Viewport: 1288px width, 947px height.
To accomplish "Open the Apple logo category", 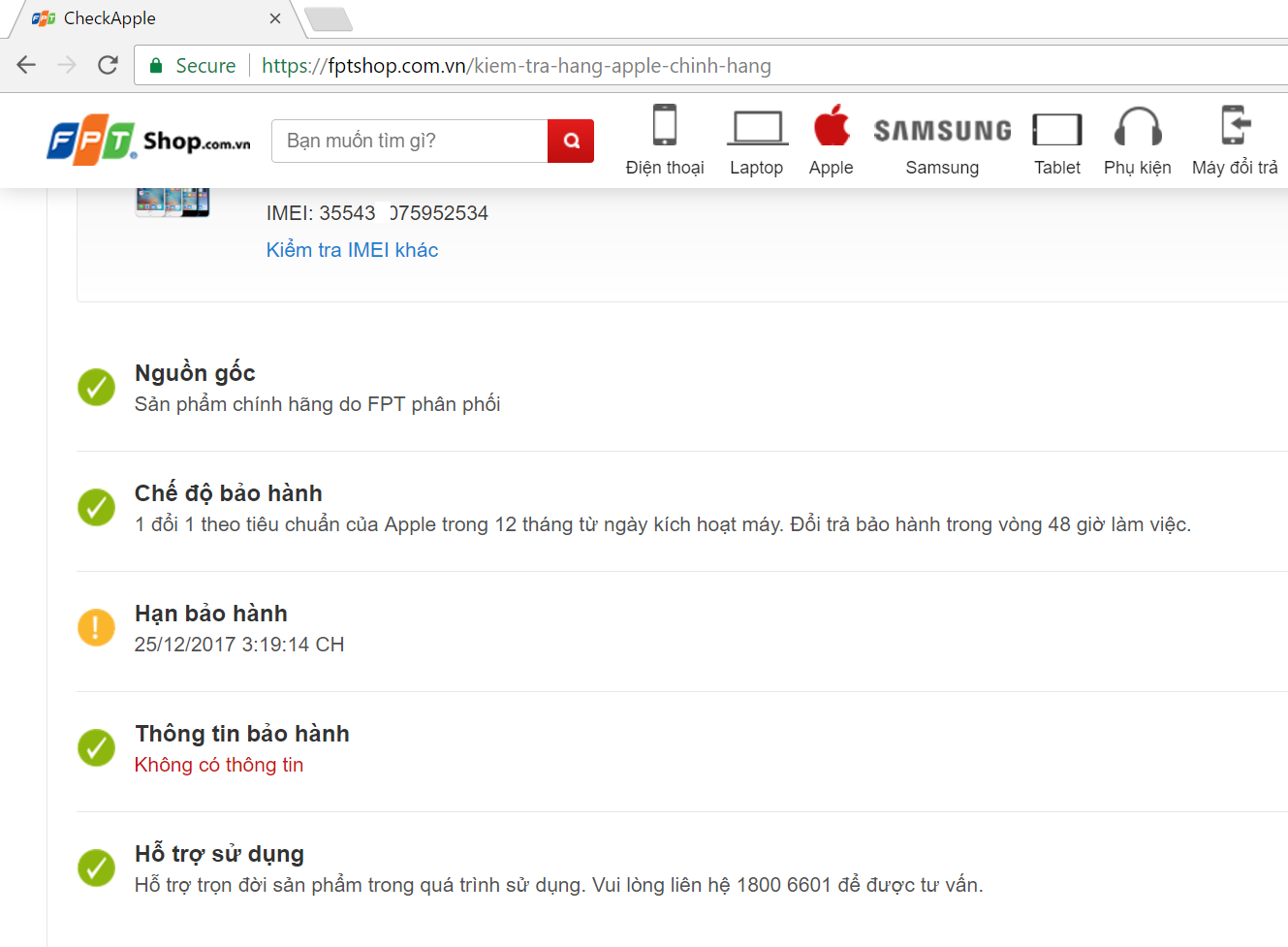I will (x=832, y=125).
